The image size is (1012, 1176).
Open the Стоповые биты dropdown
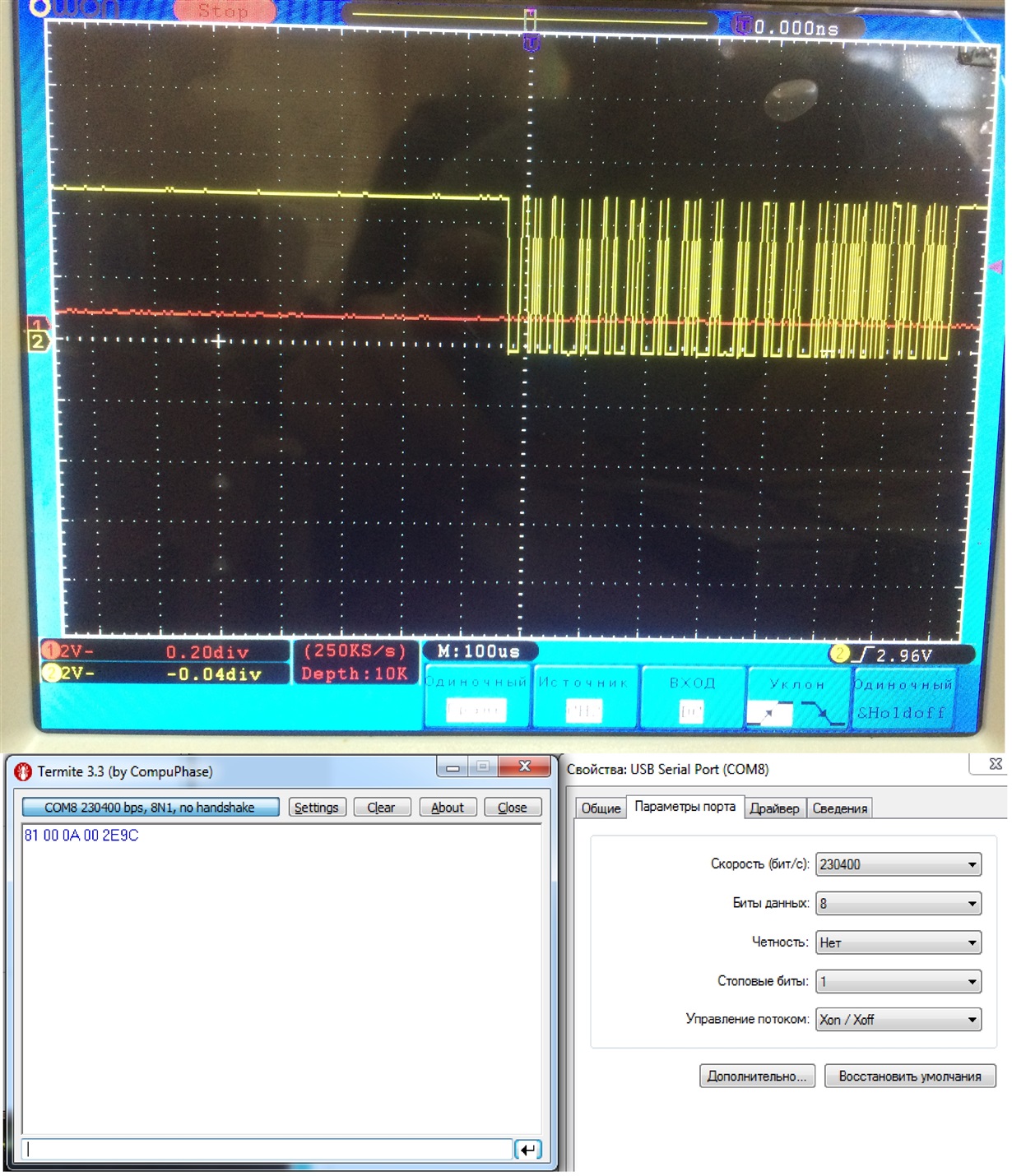pyautogui.click(x=898, y=981)
